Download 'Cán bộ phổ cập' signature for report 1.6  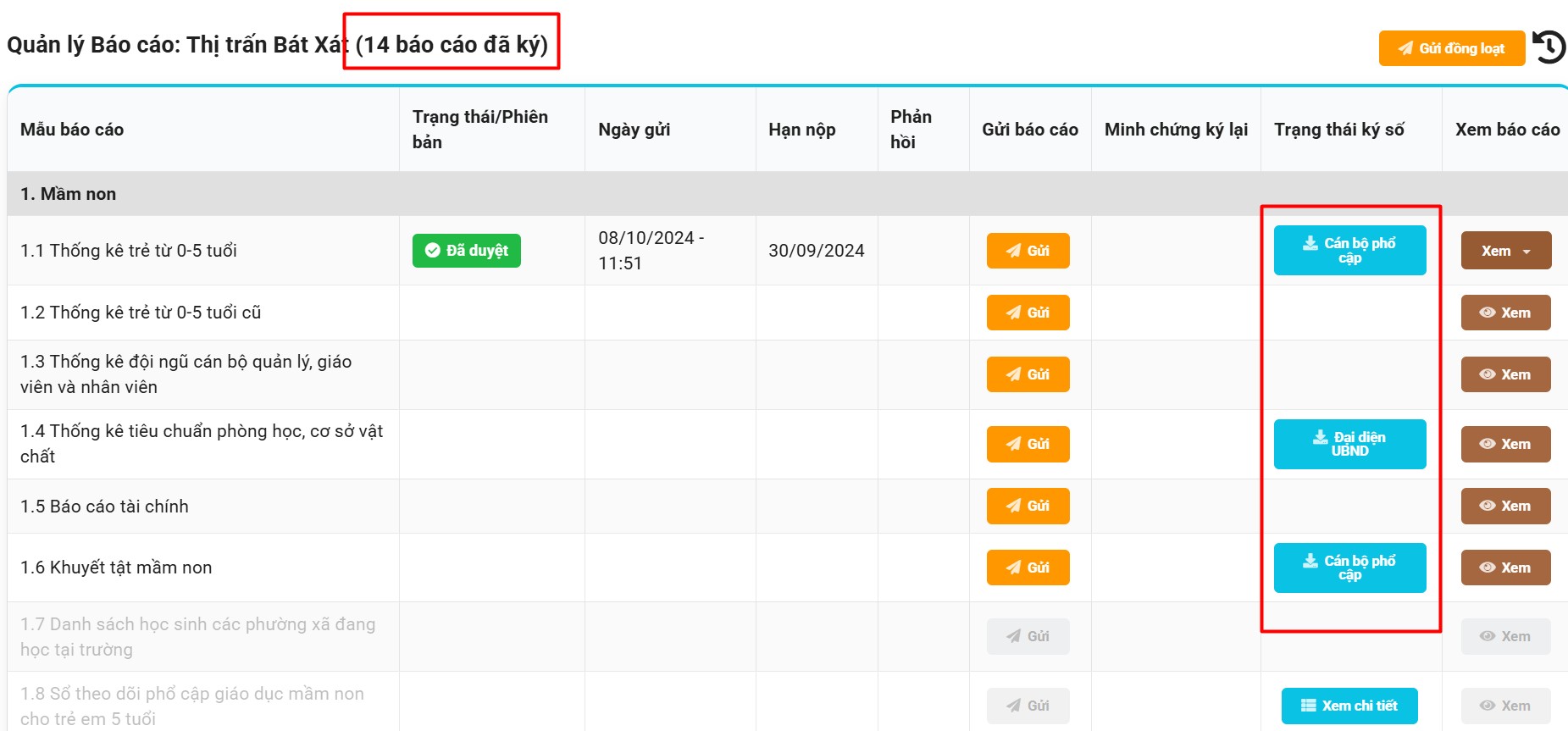(x=1349, y=568)
